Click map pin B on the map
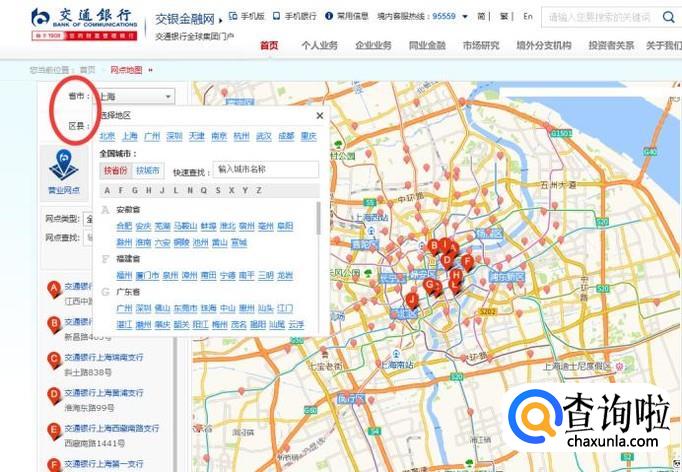The image size is (682, 472). [x=433, y=247]
